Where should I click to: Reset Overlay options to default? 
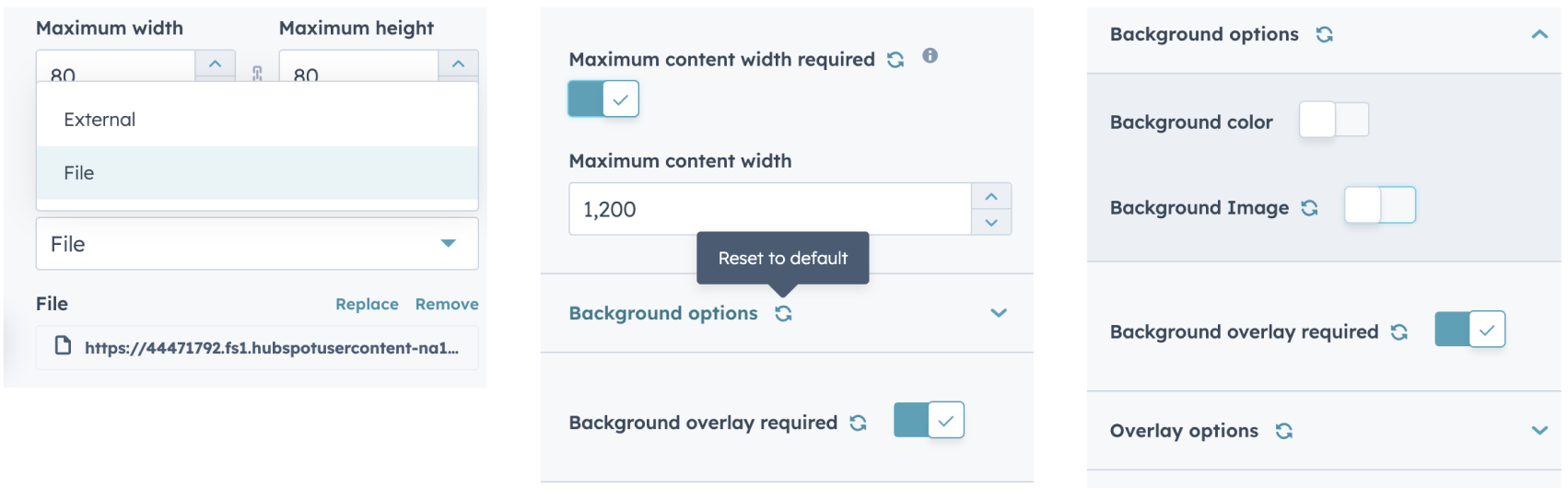pyautogui.click(x=1284, y=431)
